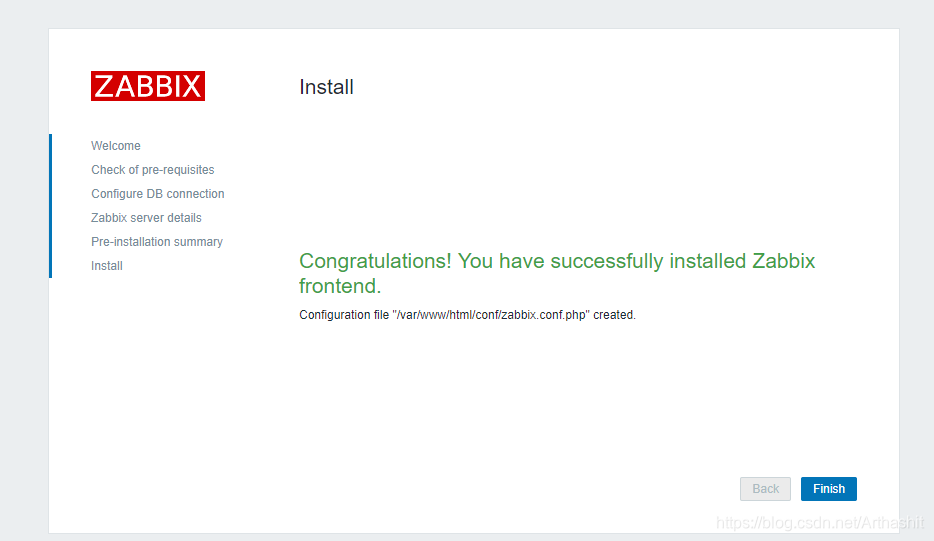Select Pre-installation summary step
The width and height of the screenshot is (934, 541).
pos(157,242)
